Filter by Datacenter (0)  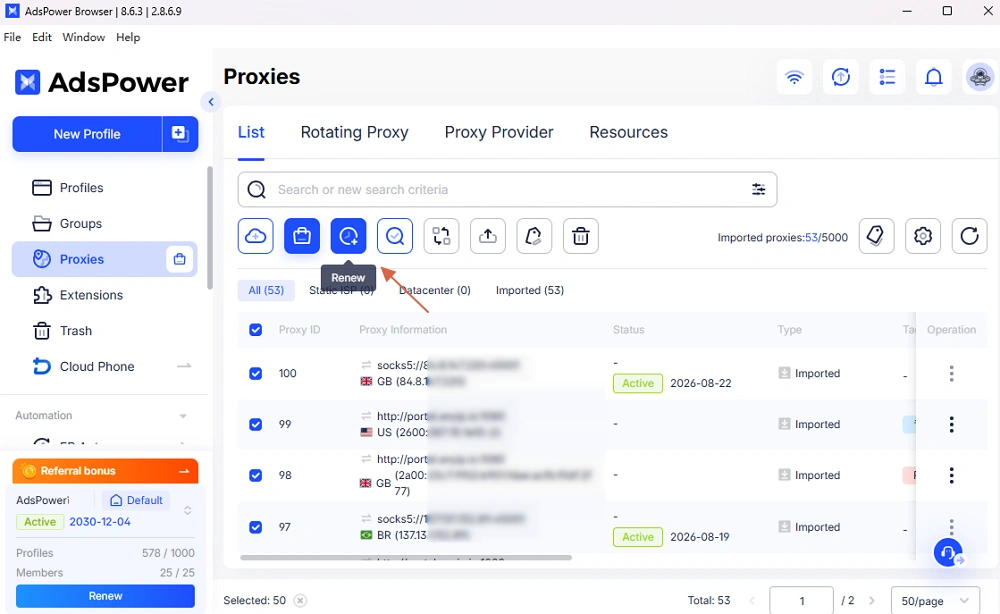pyautogui.click(x=434, y=290)
